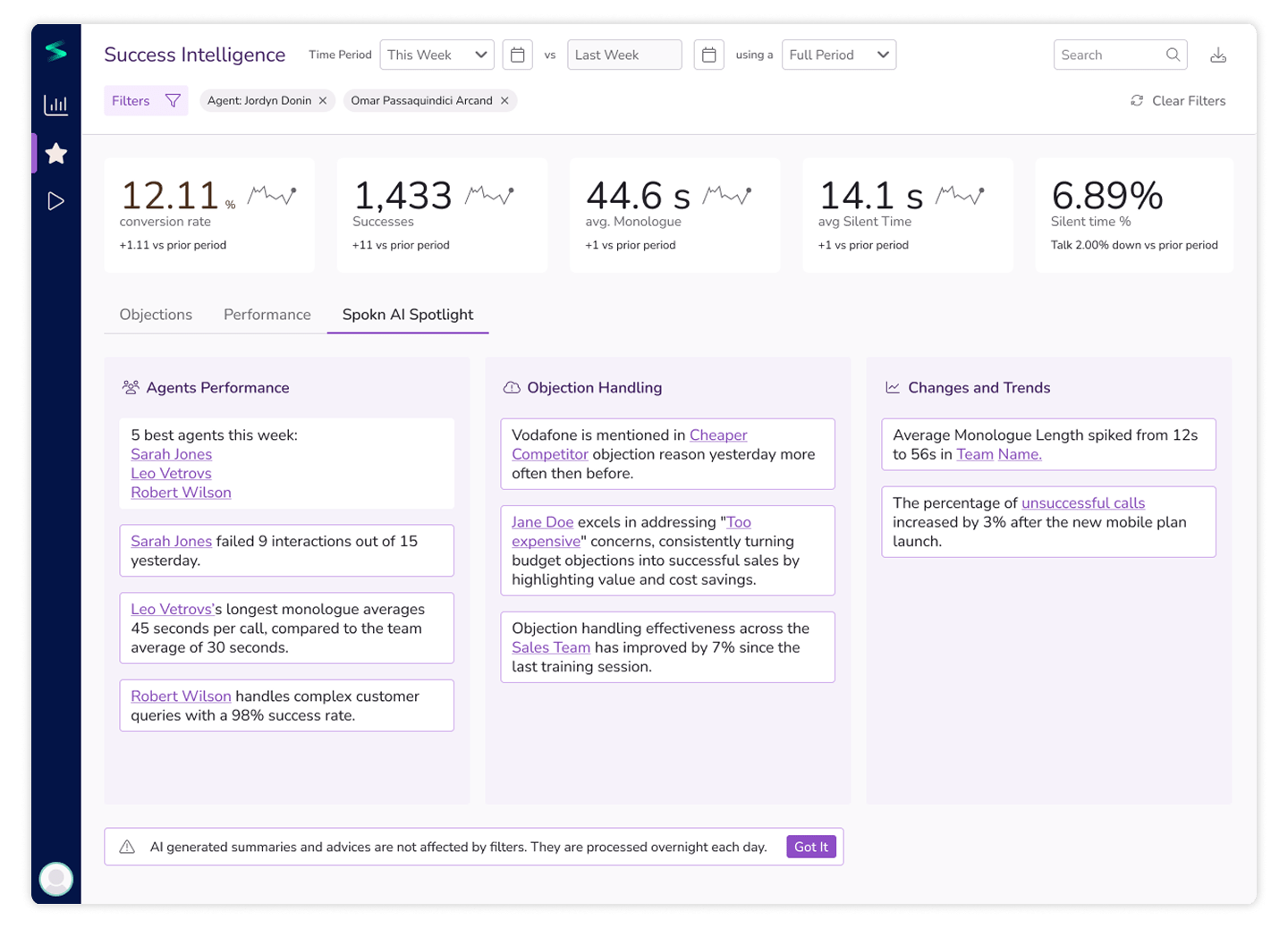This screenshot has height=928, width=1288.
Task: Open Leo Vetrovs link in best agents list
Action: (171, 473)
